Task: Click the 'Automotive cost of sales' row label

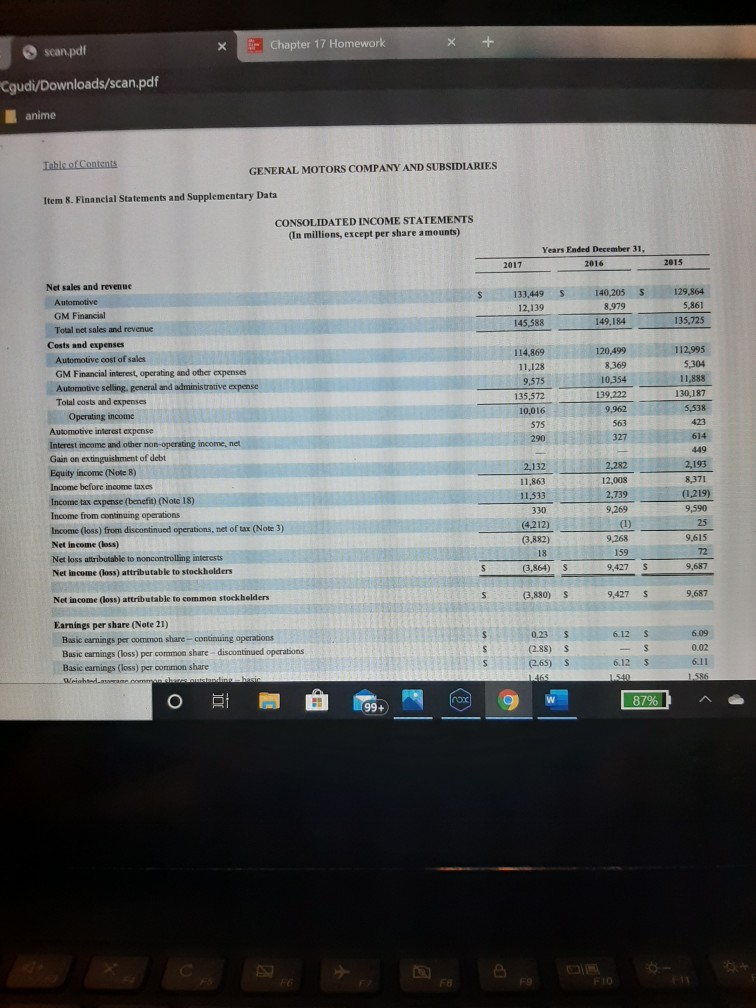Action: coord(100,359)
